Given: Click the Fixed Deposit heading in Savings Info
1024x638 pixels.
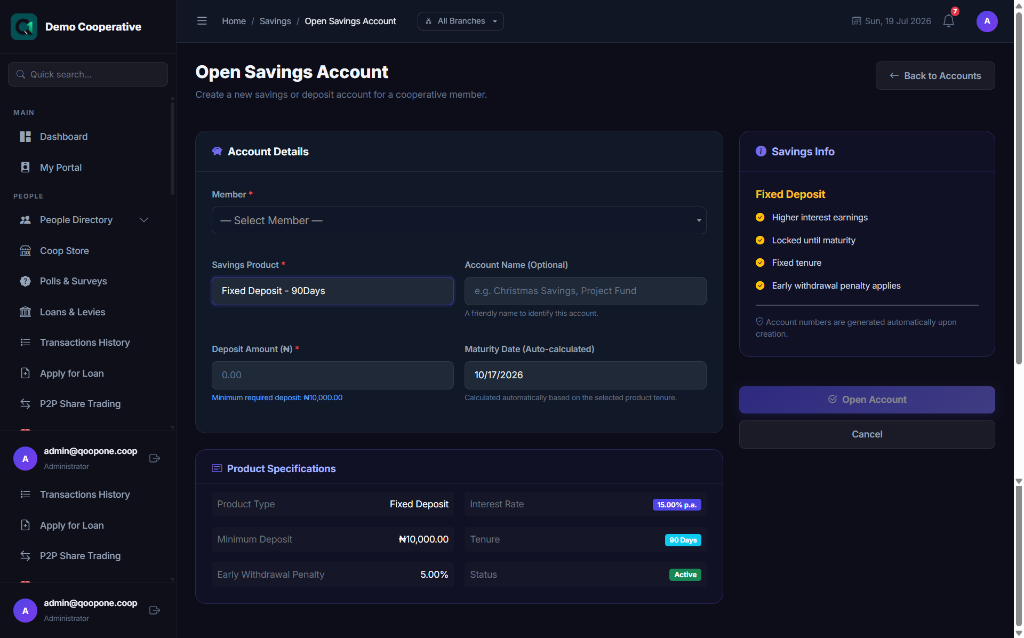Looking at the screenshot, I should coord(790,195).
